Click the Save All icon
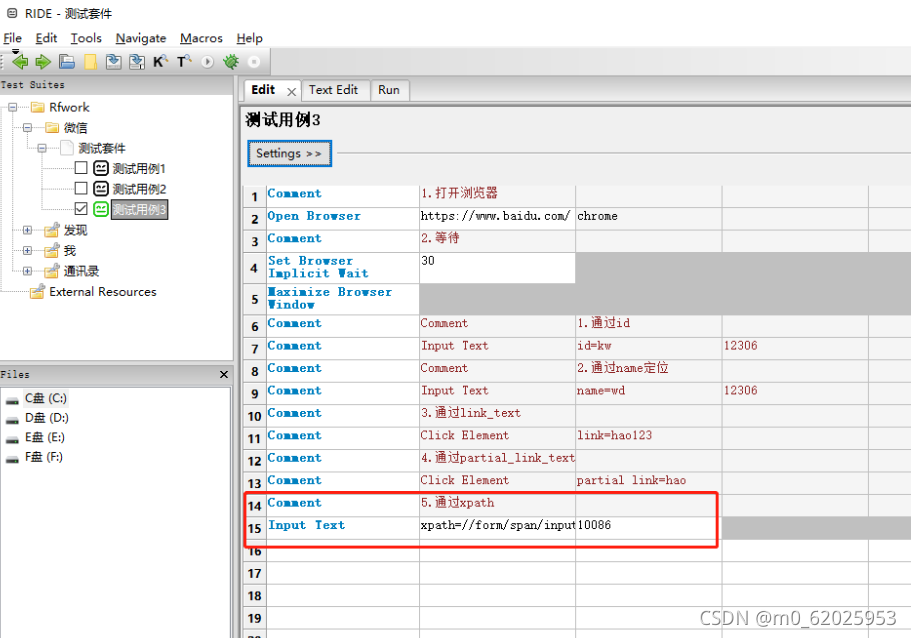This screenshot has height=638, width=911. coord(136,61)
